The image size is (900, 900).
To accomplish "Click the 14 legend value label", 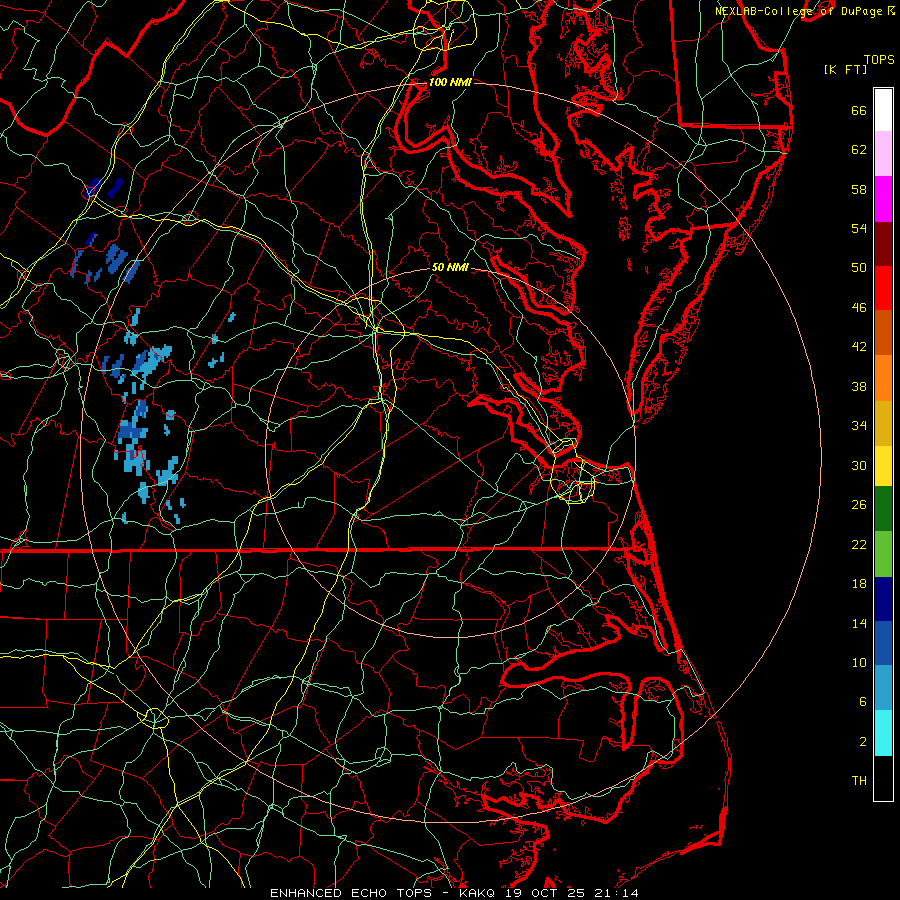I will click(x=859, y=623).
